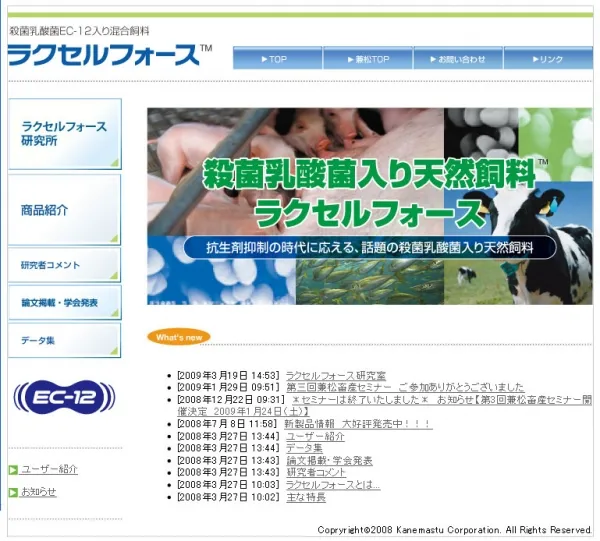Select 研究者コメント sidebar menu item
This screenshot has width=600, height=541.
pos(64,265)
